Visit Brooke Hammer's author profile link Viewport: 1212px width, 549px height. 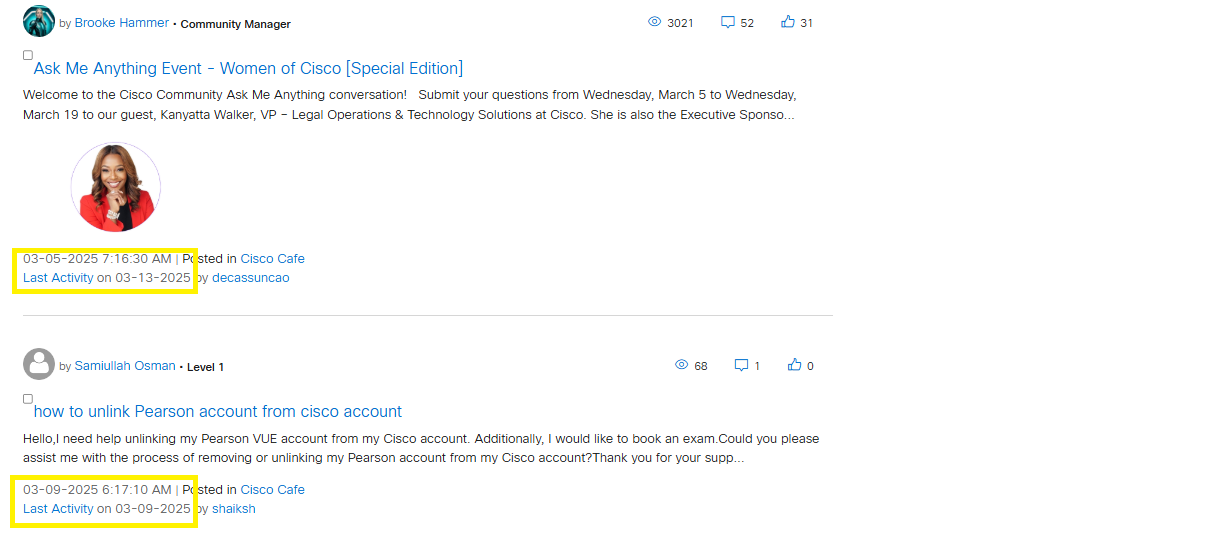click(x=122, y=22)
